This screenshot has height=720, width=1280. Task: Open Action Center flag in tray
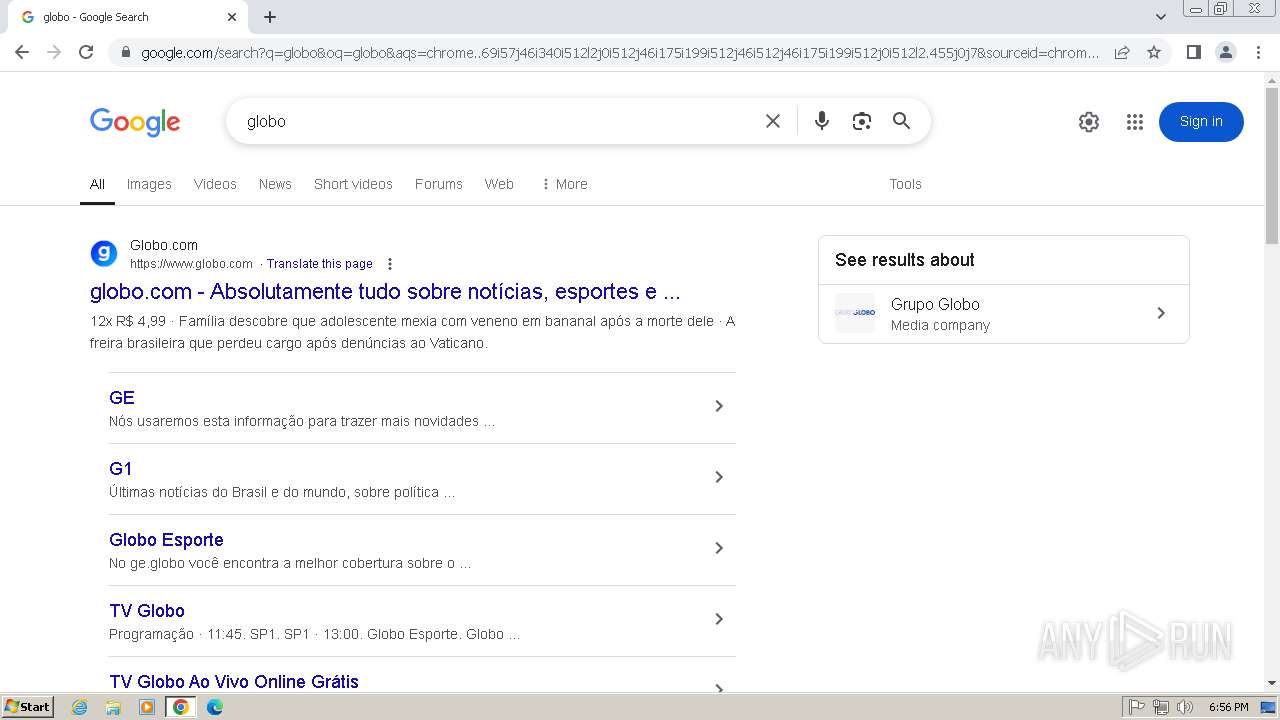pos(1137,707)
